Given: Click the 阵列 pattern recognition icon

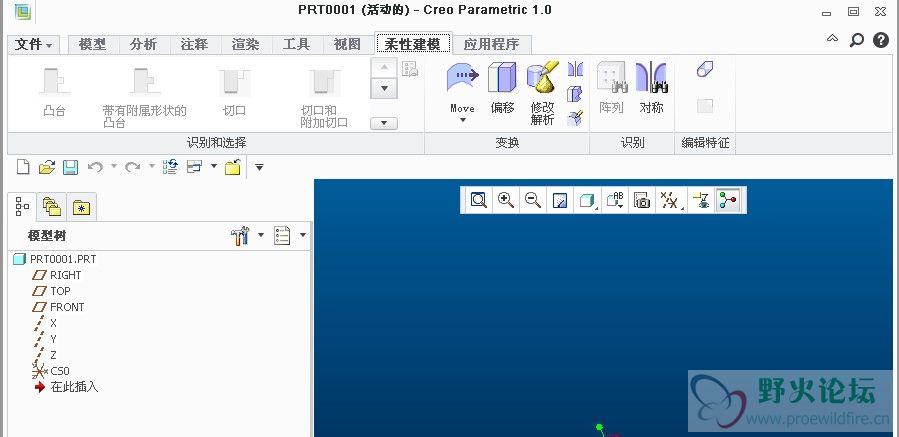Looking at the screenshot, I should point(612,77).
